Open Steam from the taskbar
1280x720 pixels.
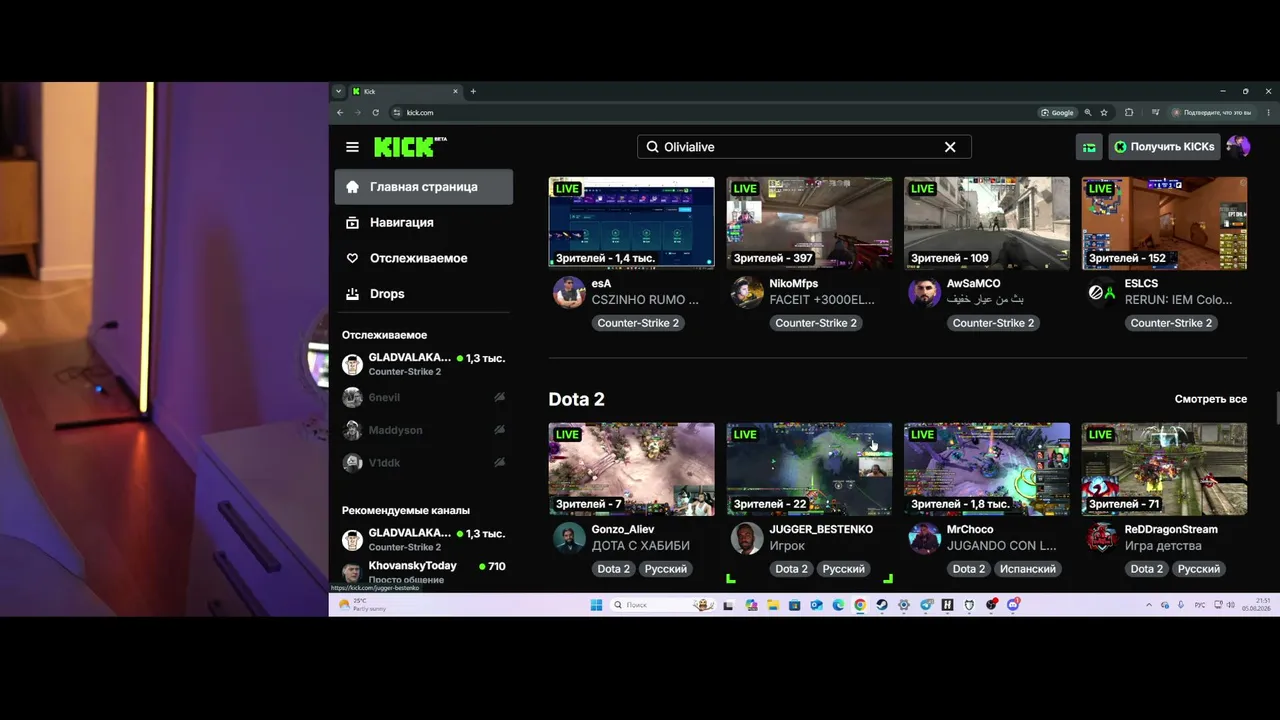(882, 605)
